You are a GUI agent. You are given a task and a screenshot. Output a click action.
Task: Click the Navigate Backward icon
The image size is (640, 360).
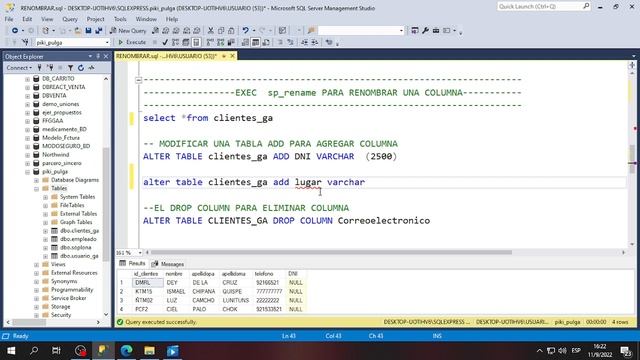[x=15, y=31]
